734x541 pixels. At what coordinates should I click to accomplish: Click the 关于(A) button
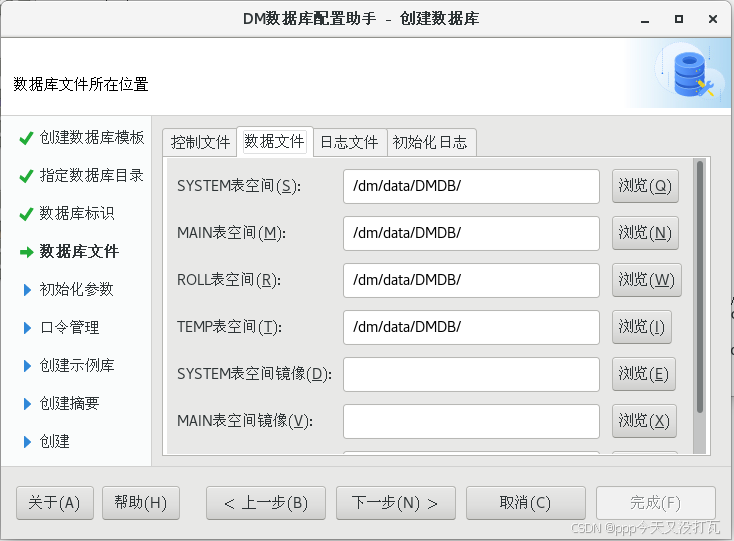(x=55, y=503)
